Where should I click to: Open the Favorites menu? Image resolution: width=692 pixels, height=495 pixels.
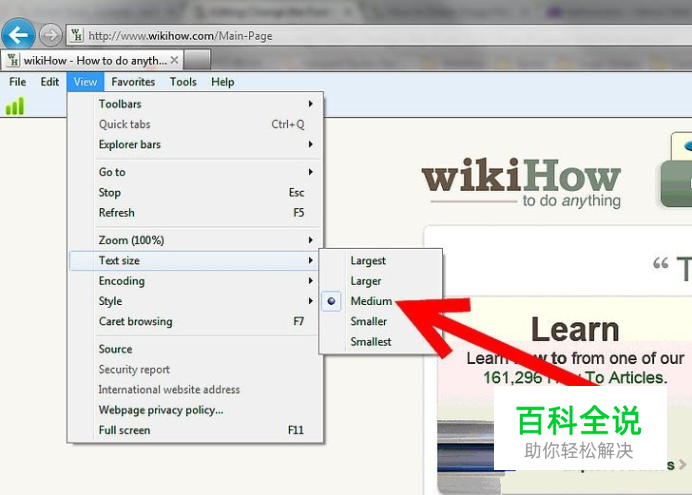pos(133,82)
